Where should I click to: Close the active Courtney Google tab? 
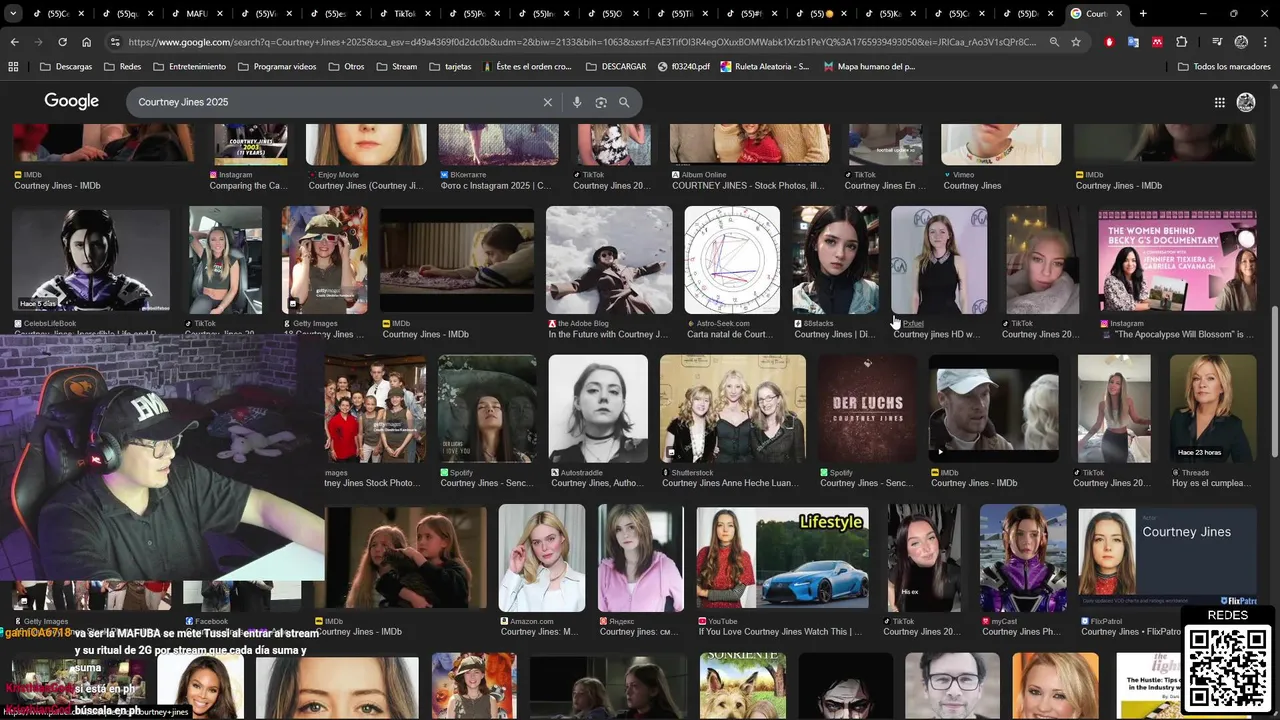click(1119, 14)
